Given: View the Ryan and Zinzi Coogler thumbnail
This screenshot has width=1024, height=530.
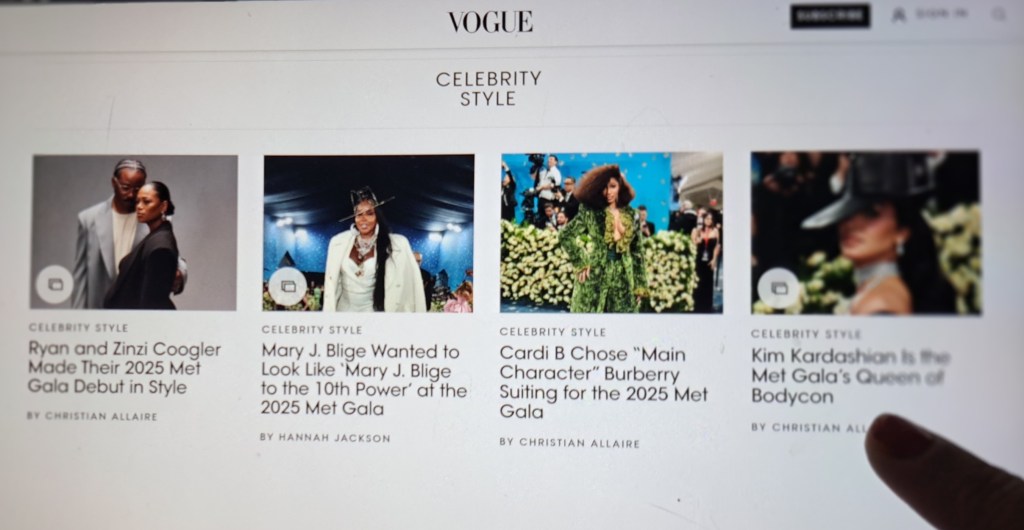Looking at the screenshot, I should tap(134, 232).
